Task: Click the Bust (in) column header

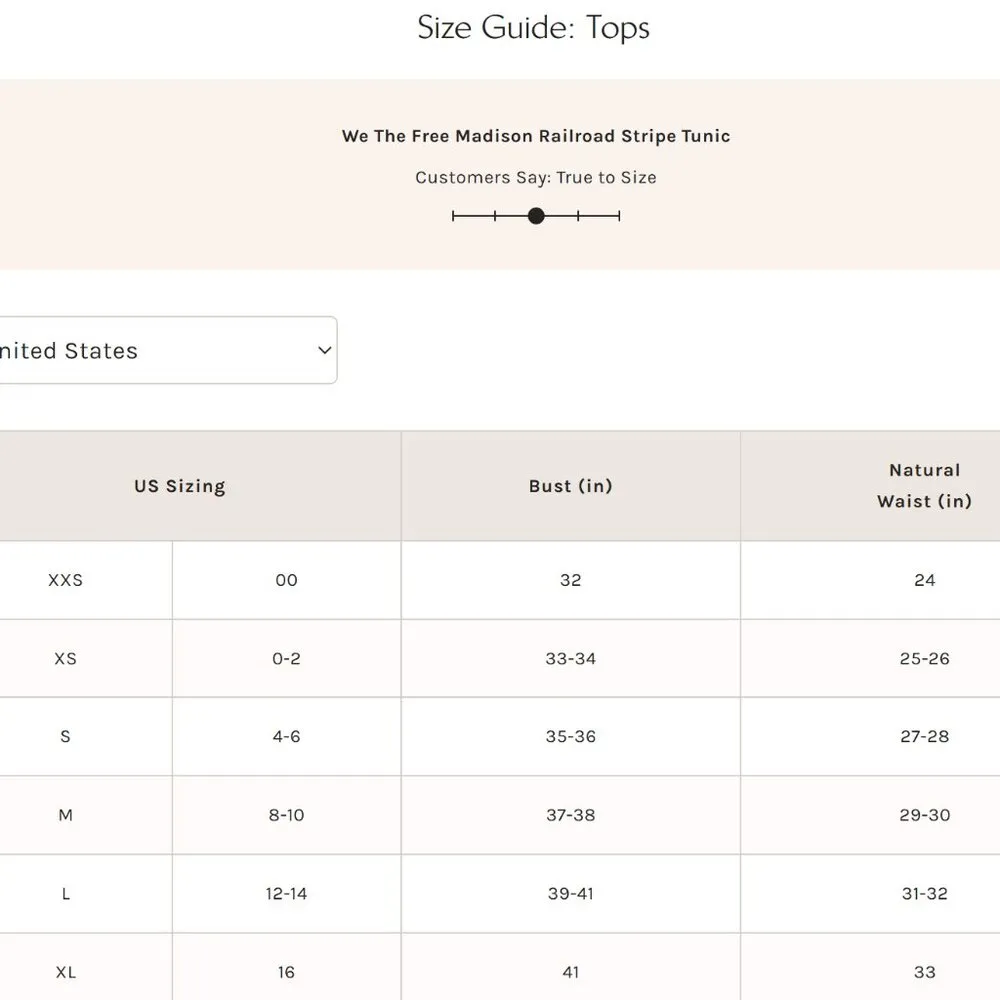Action: click(x=570, y=487)
